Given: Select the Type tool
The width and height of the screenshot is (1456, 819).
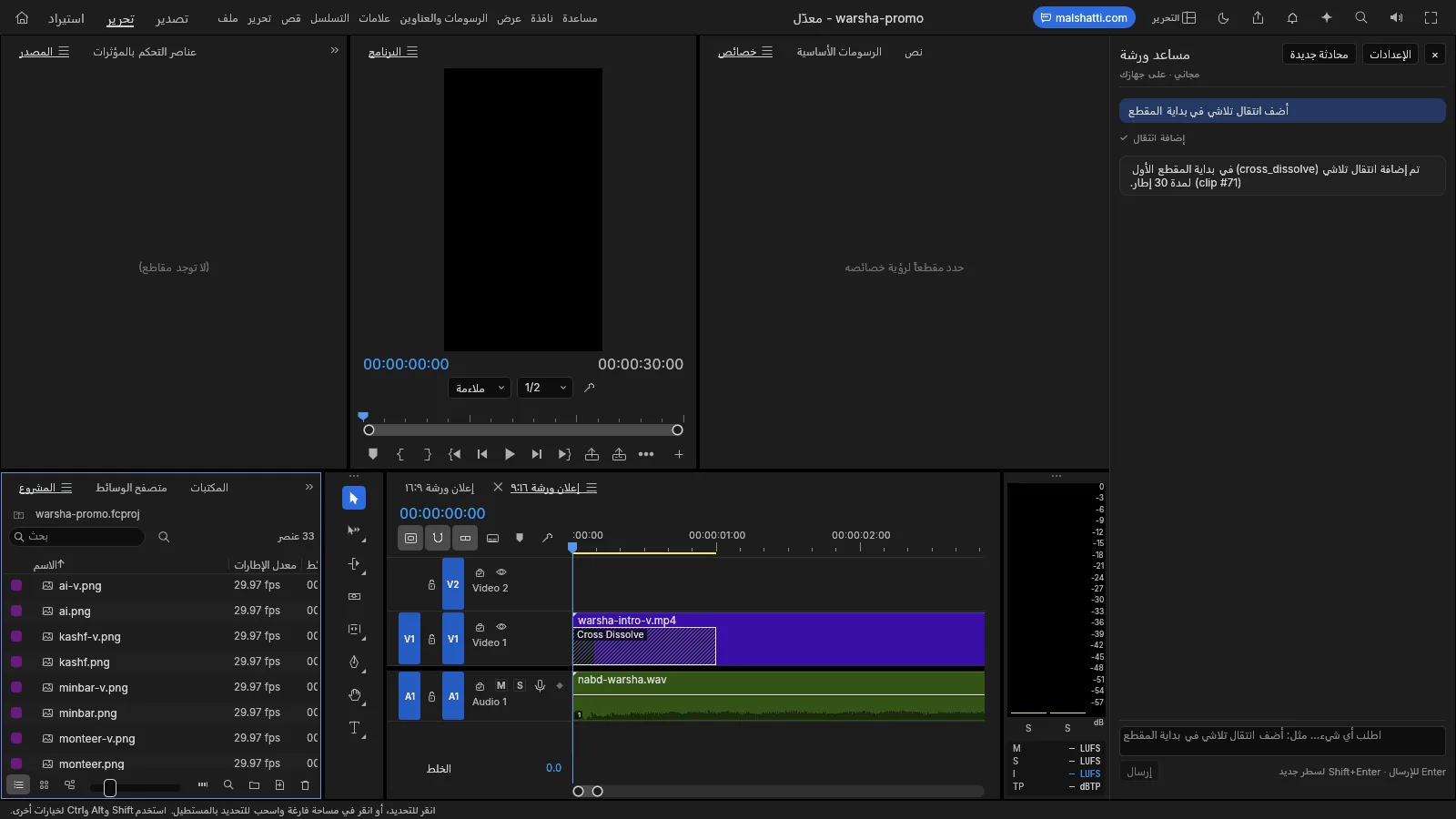Looking at the screenshot, I should click(x=354, y=728).
